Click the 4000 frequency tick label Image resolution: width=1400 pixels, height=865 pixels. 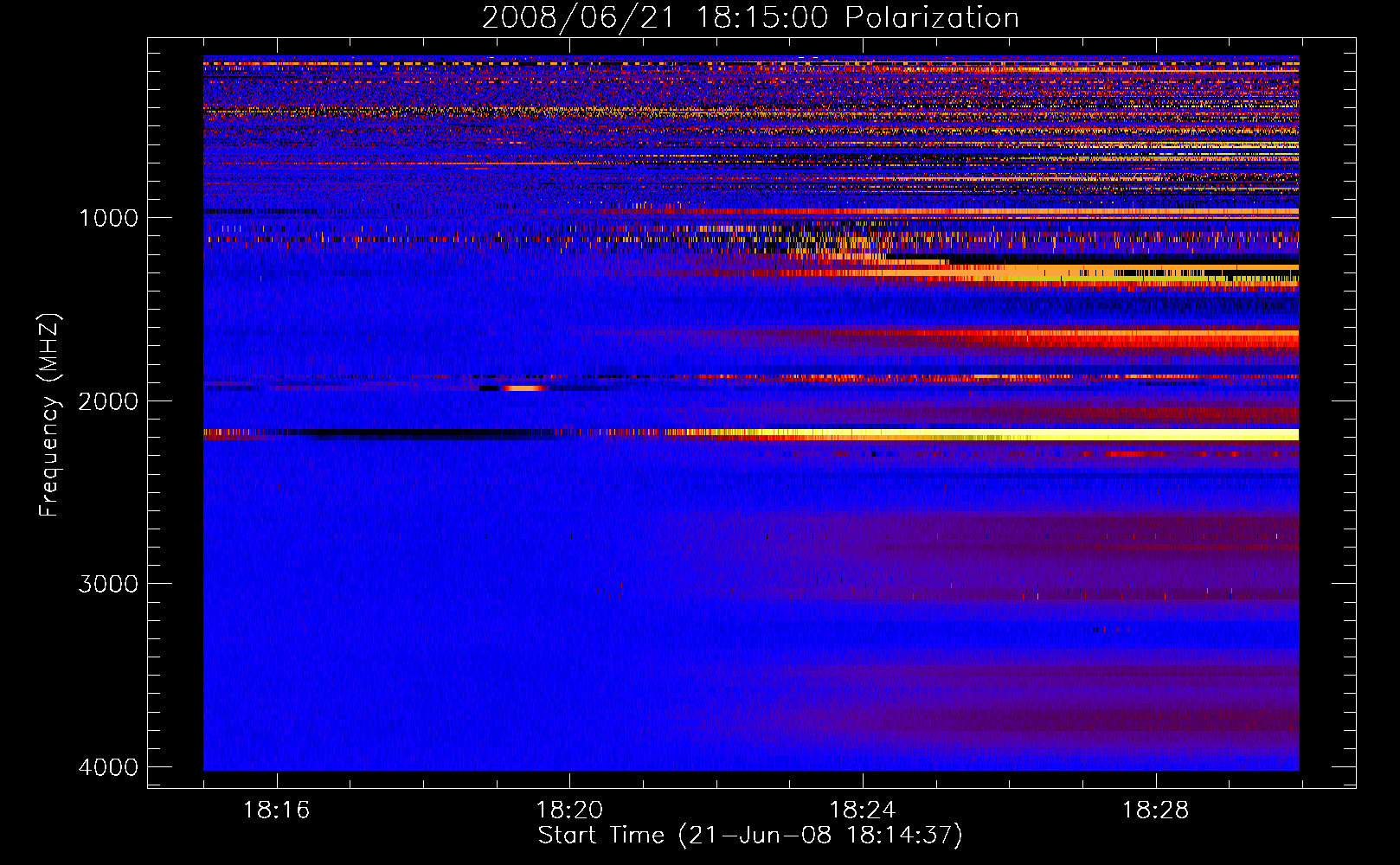[108, 767]
